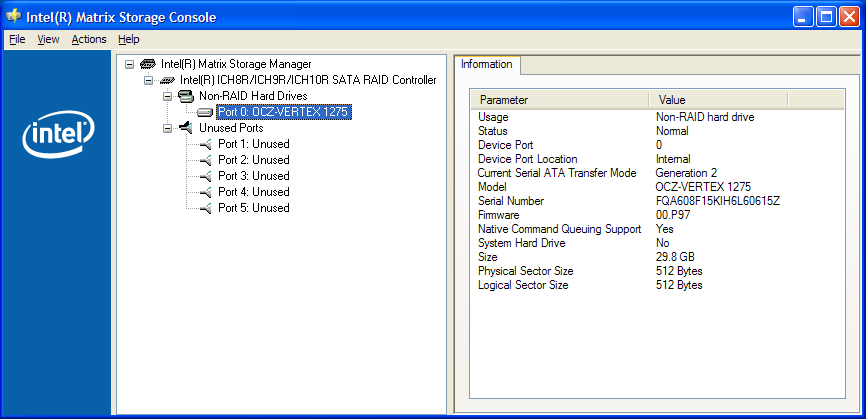Collapse the Intel(R) Matrix Storage Manager node
The image size is (866, 419).
point(130,64)
